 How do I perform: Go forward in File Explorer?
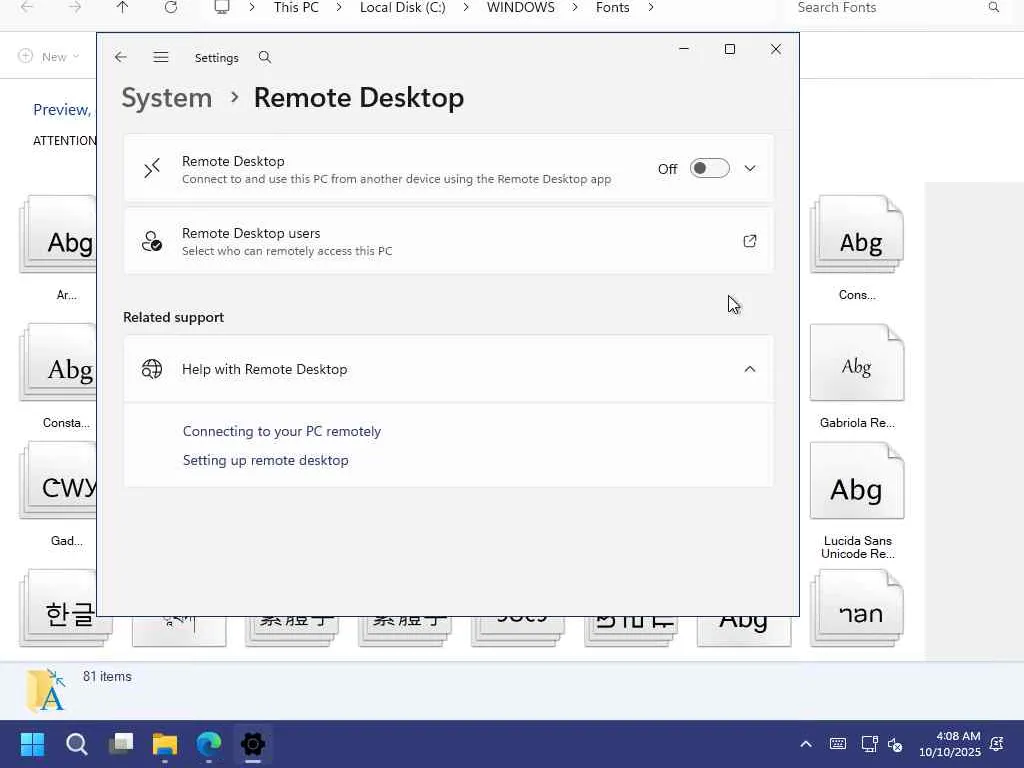pyautogui.click(x=75, y=7)
